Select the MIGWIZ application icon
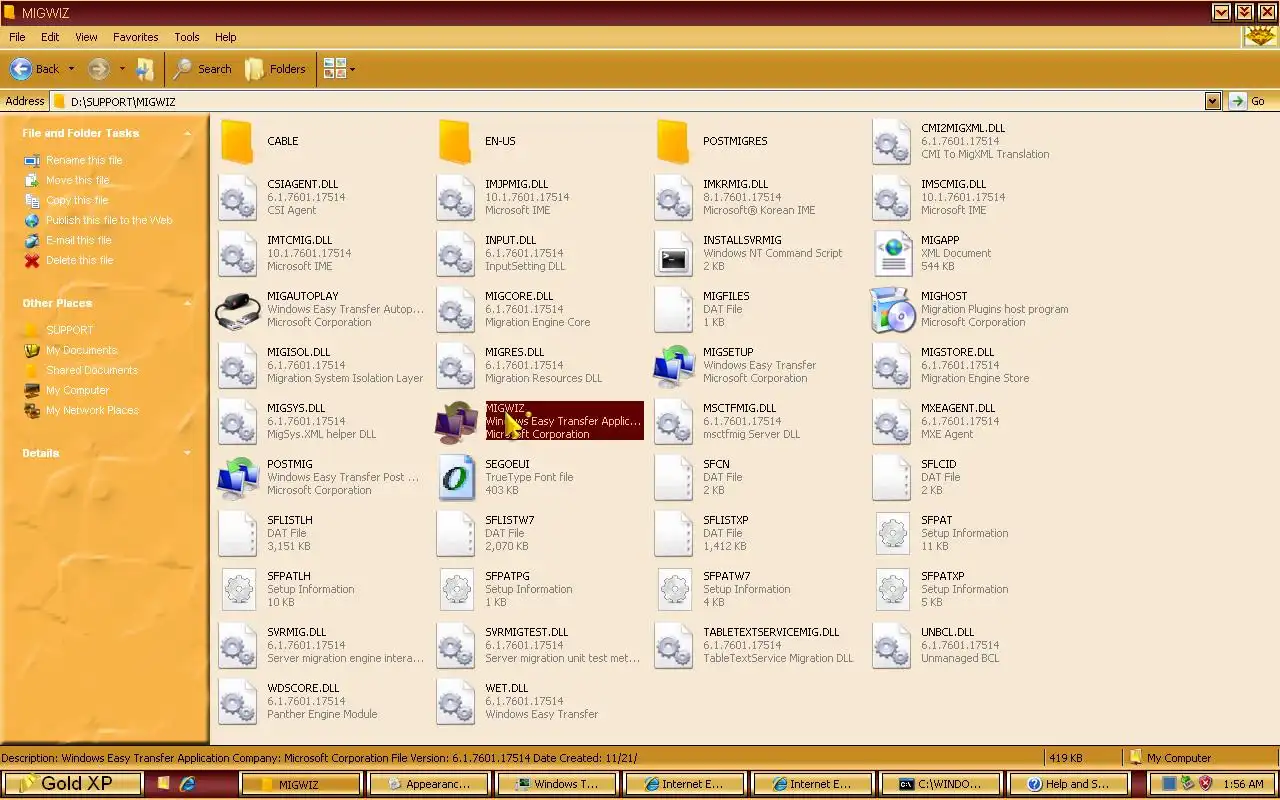Screen dimensions: 1280x800 (456, 421)
